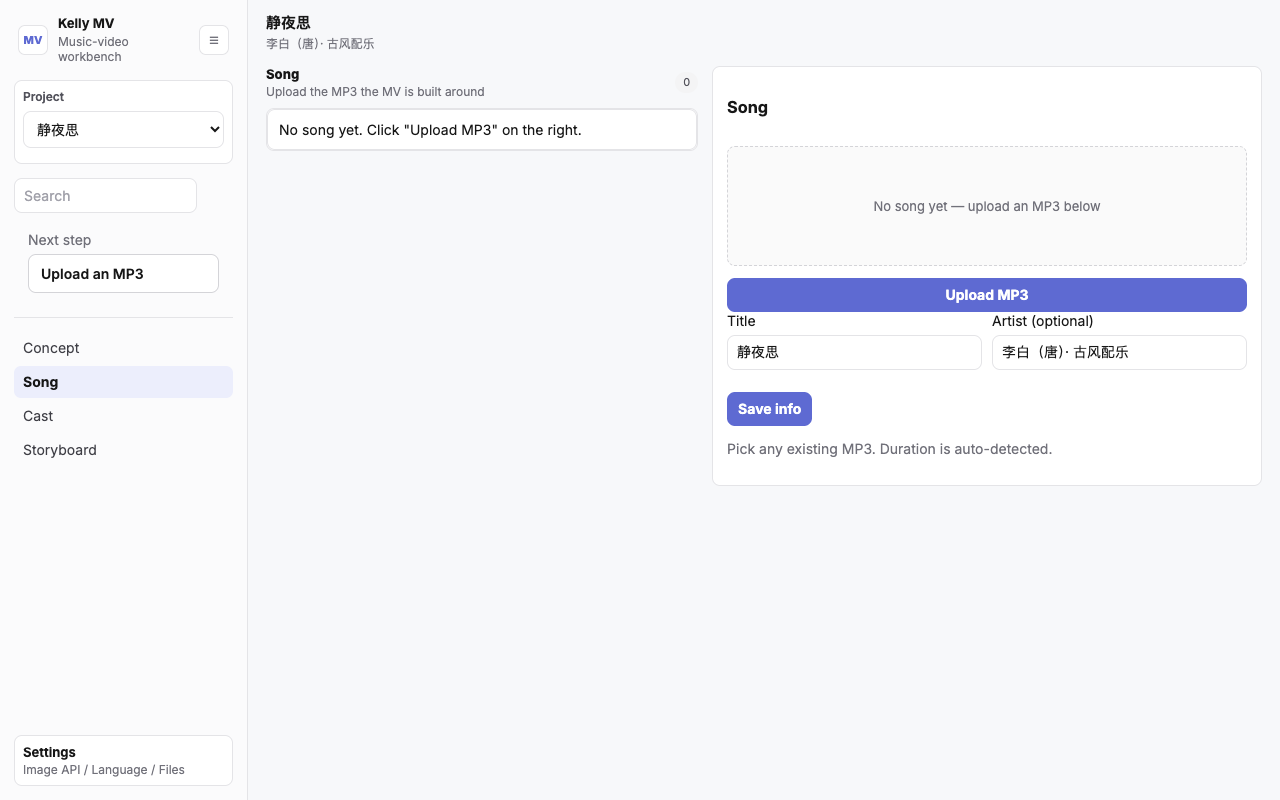Click the 静夜思 project title header
Viewport: 1280px width, 800px height.
288,22
